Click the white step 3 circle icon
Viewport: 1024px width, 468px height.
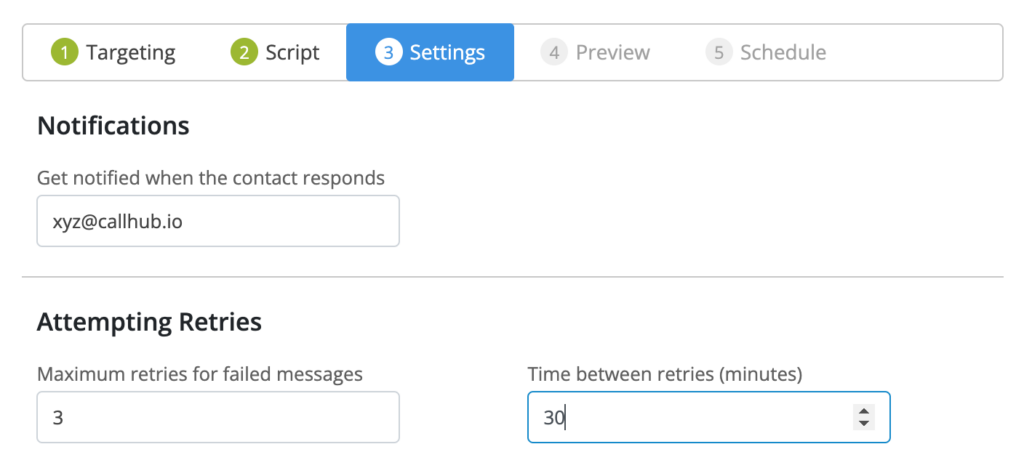click(389, 52)
